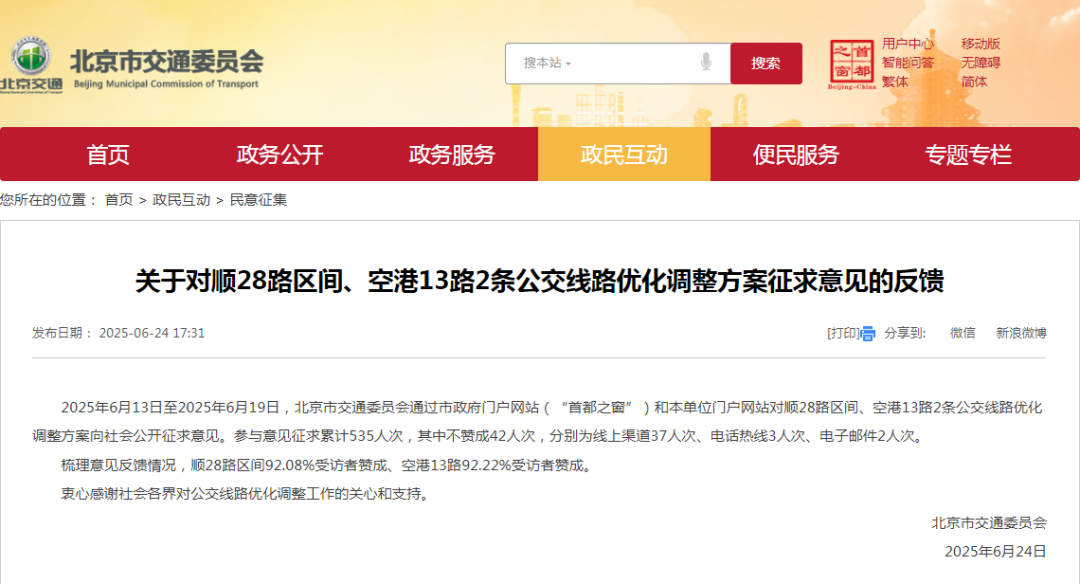Open 用户中心 link
This screenshot has width=1080, height=584.
(x=908, y=43)
